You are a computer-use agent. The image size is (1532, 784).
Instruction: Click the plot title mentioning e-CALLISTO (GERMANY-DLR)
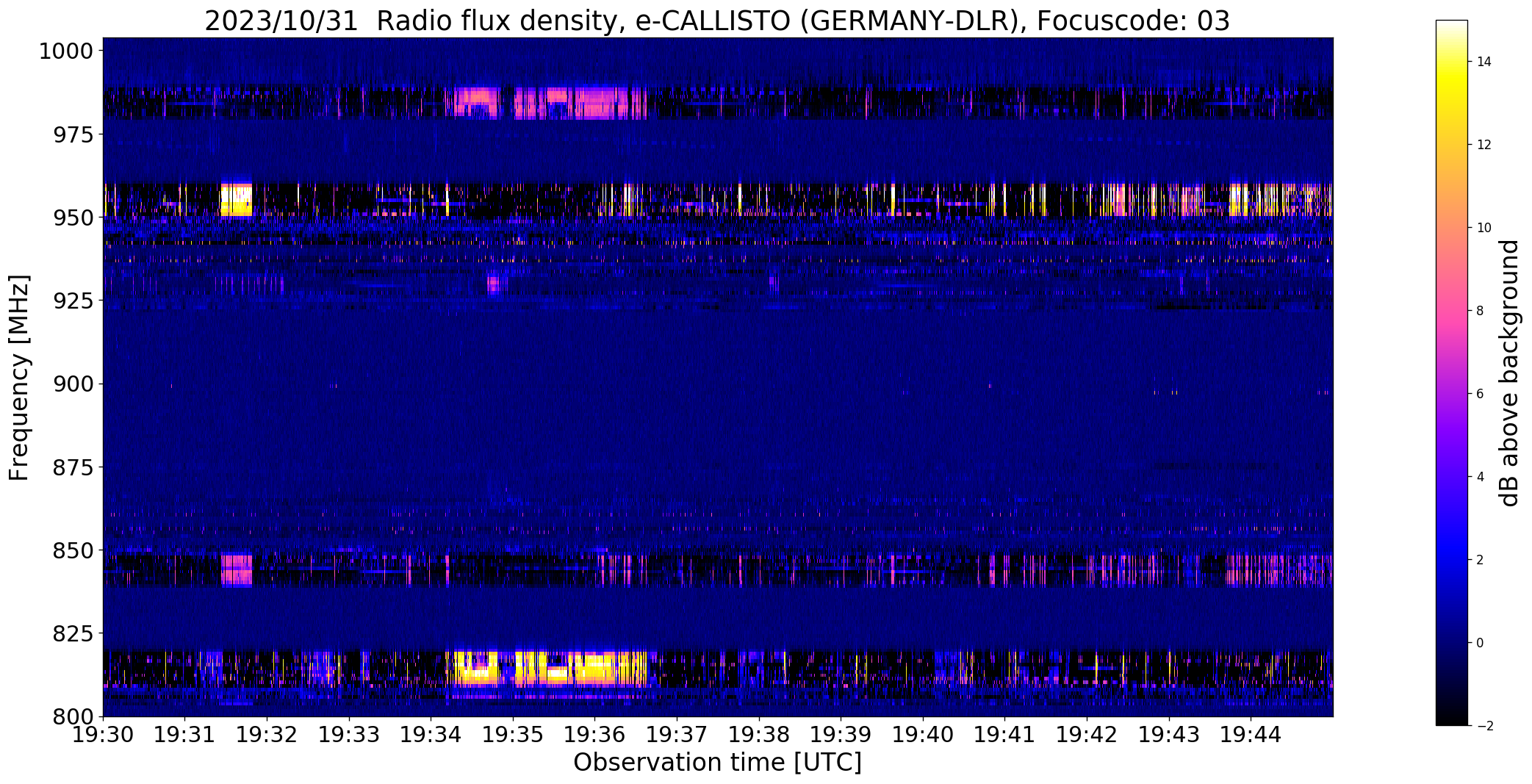[717, 21]
